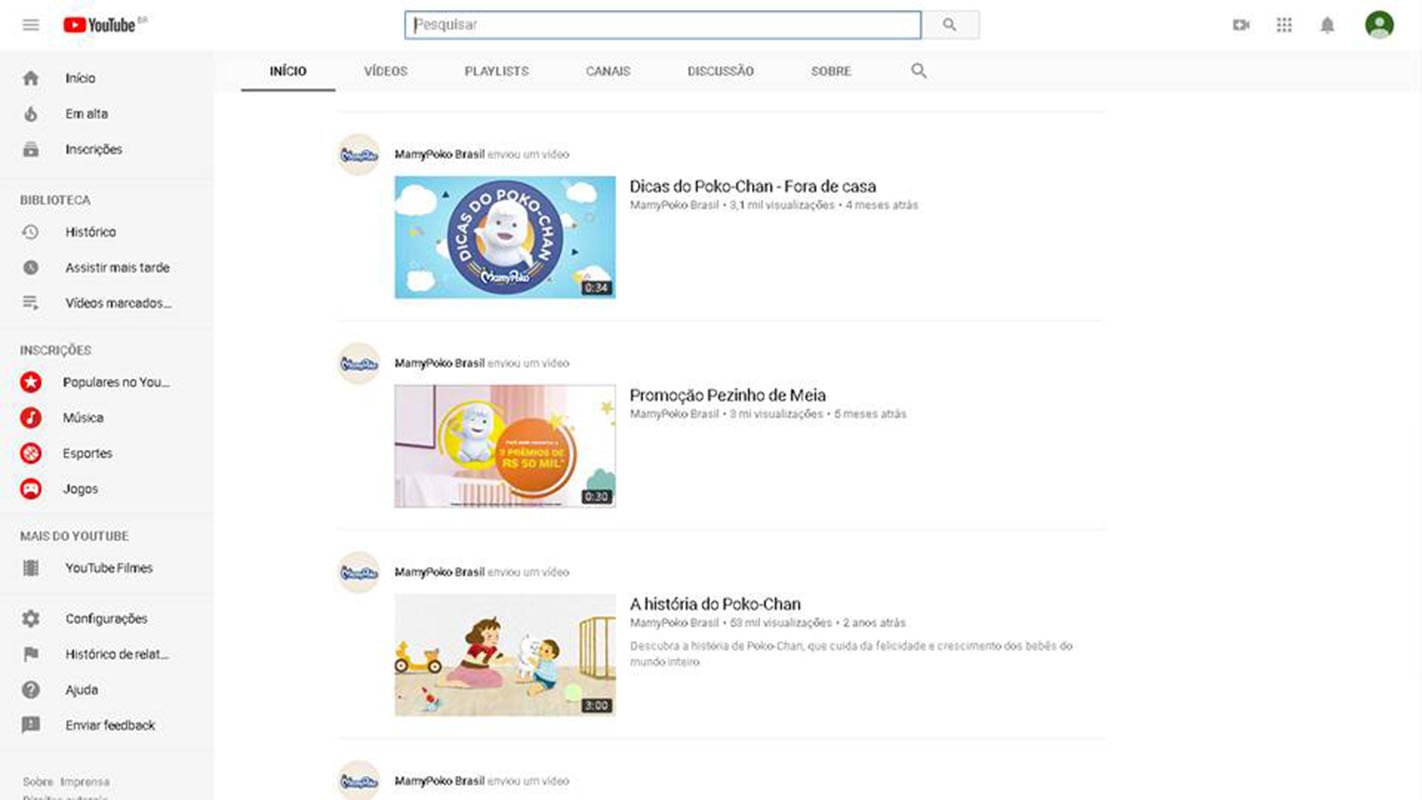
Task: Open Assistir mais tarde label
Action: coord(118,268)
